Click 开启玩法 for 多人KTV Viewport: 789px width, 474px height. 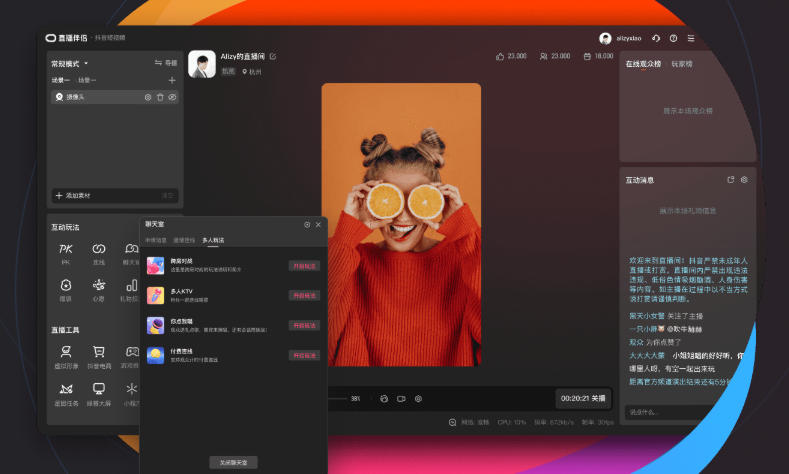tap(304, 295)
